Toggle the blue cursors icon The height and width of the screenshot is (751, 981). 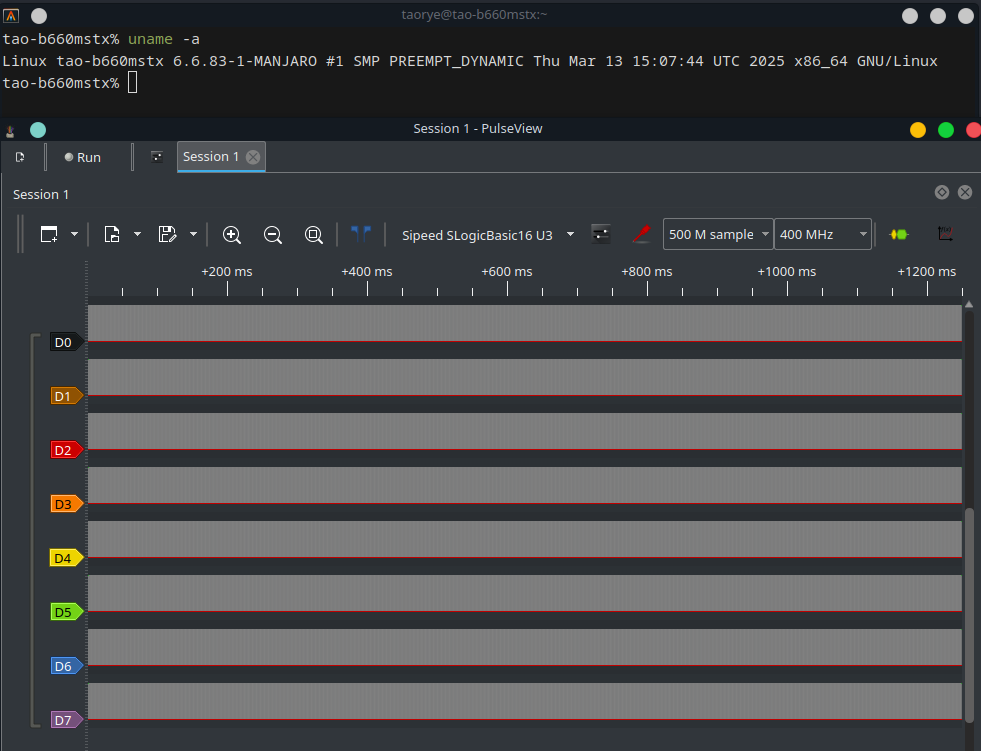361,235
